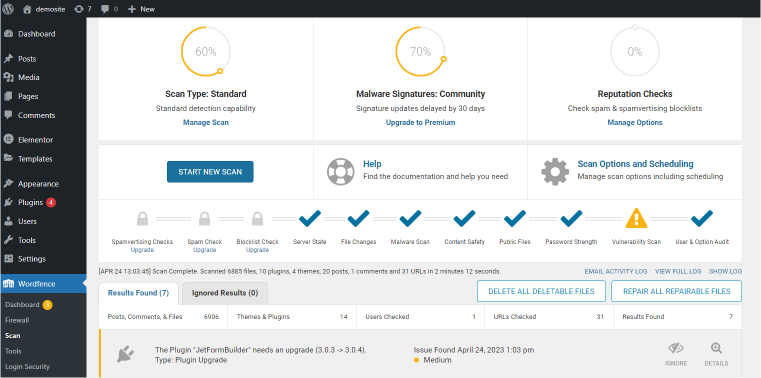
Task: Open the demosite home icon
Action: click(x=27, y=9)
